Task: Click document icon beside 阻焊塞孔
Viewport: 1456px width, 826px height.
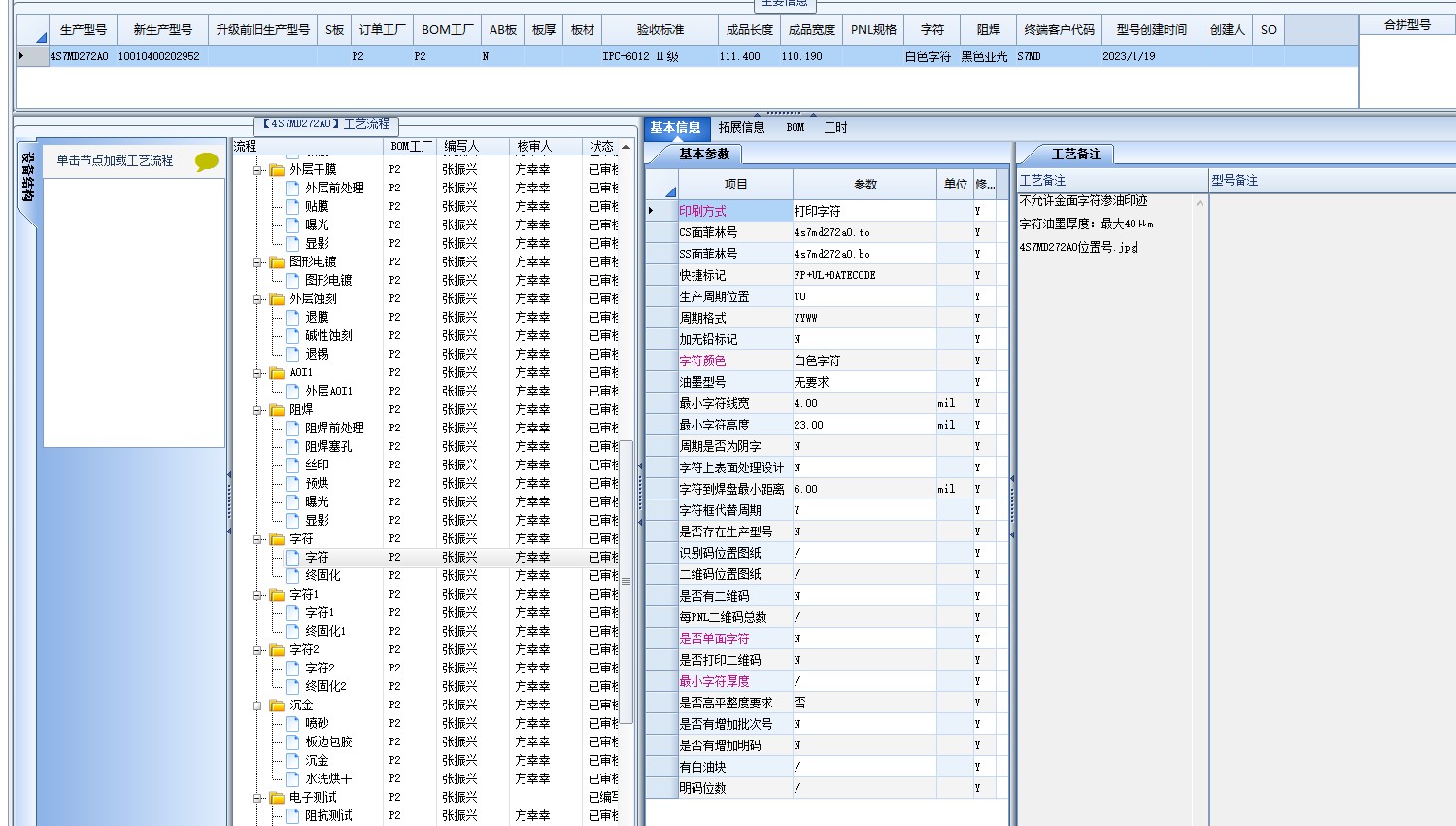Action: (293, 446)
